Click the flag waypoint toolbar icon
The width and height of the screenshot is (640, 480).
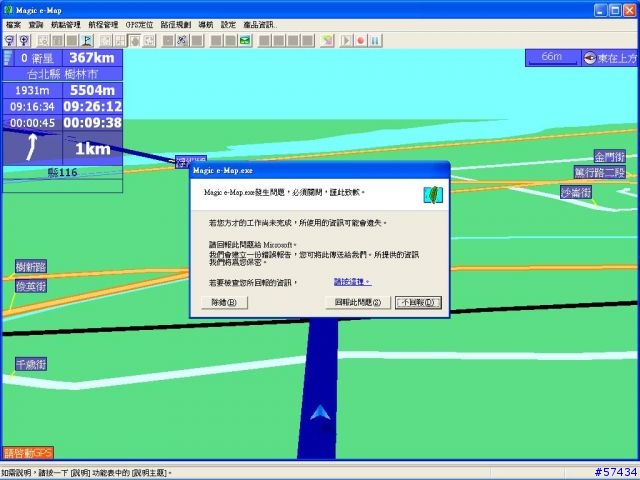[87, 40]
